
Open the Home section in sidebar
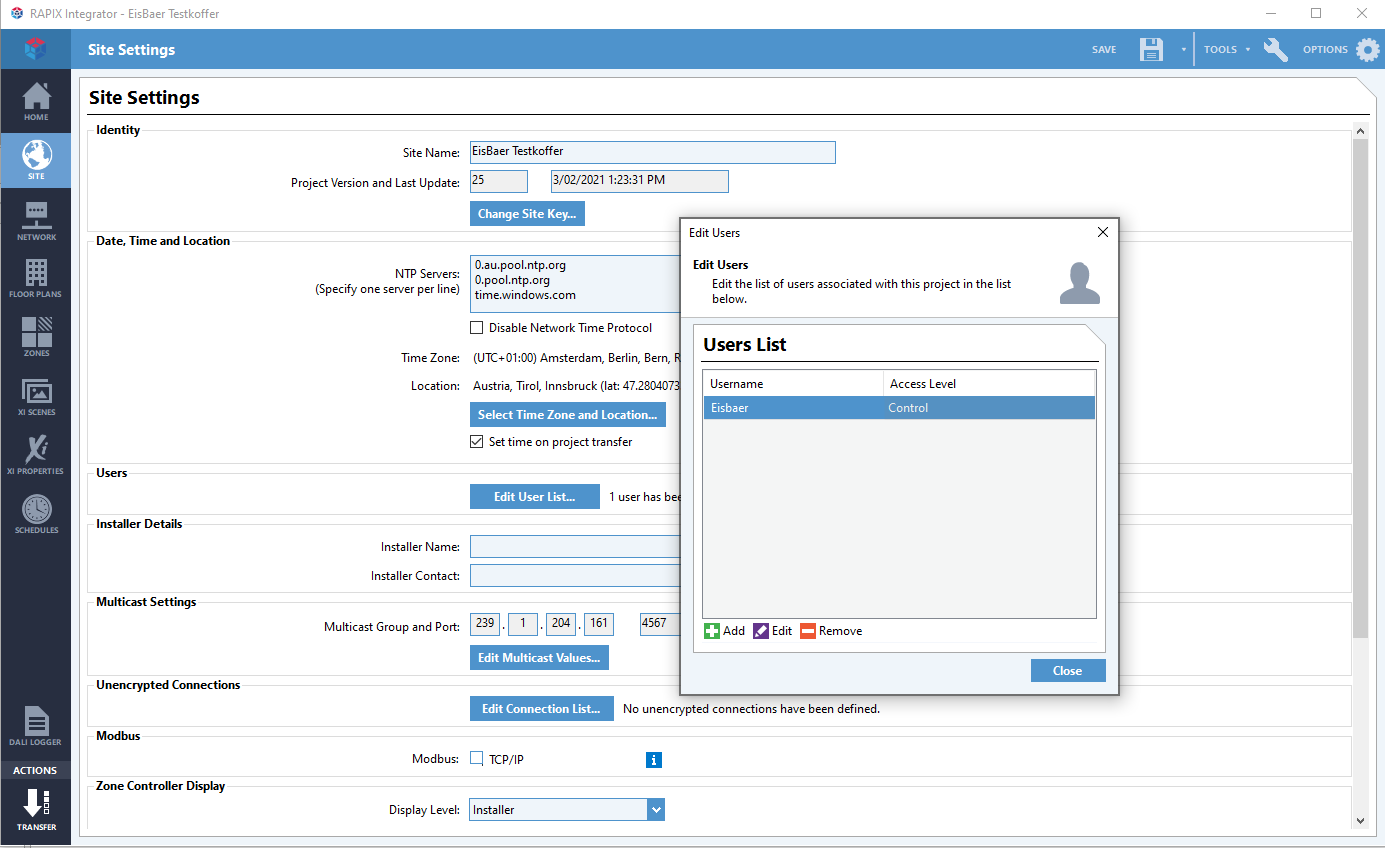coord(36,101)
